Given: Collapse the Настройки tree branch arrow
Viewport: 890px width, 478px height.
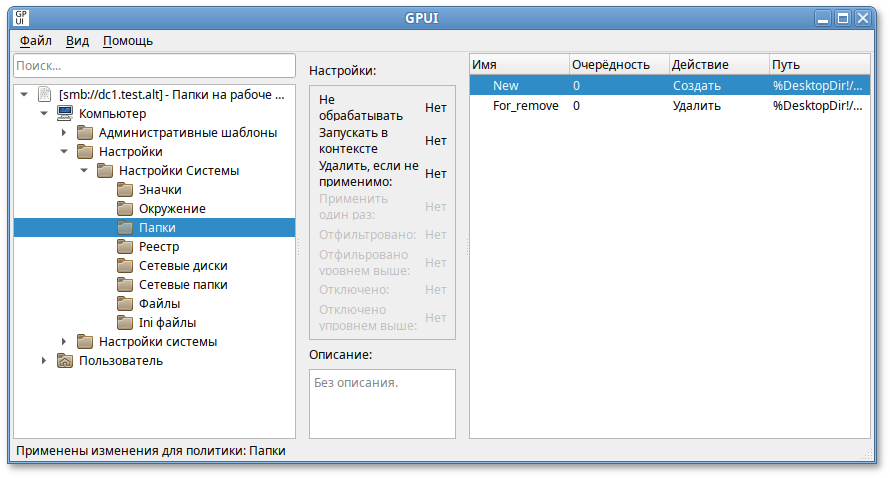Looking at the screenshot, I should click(64, 152).
